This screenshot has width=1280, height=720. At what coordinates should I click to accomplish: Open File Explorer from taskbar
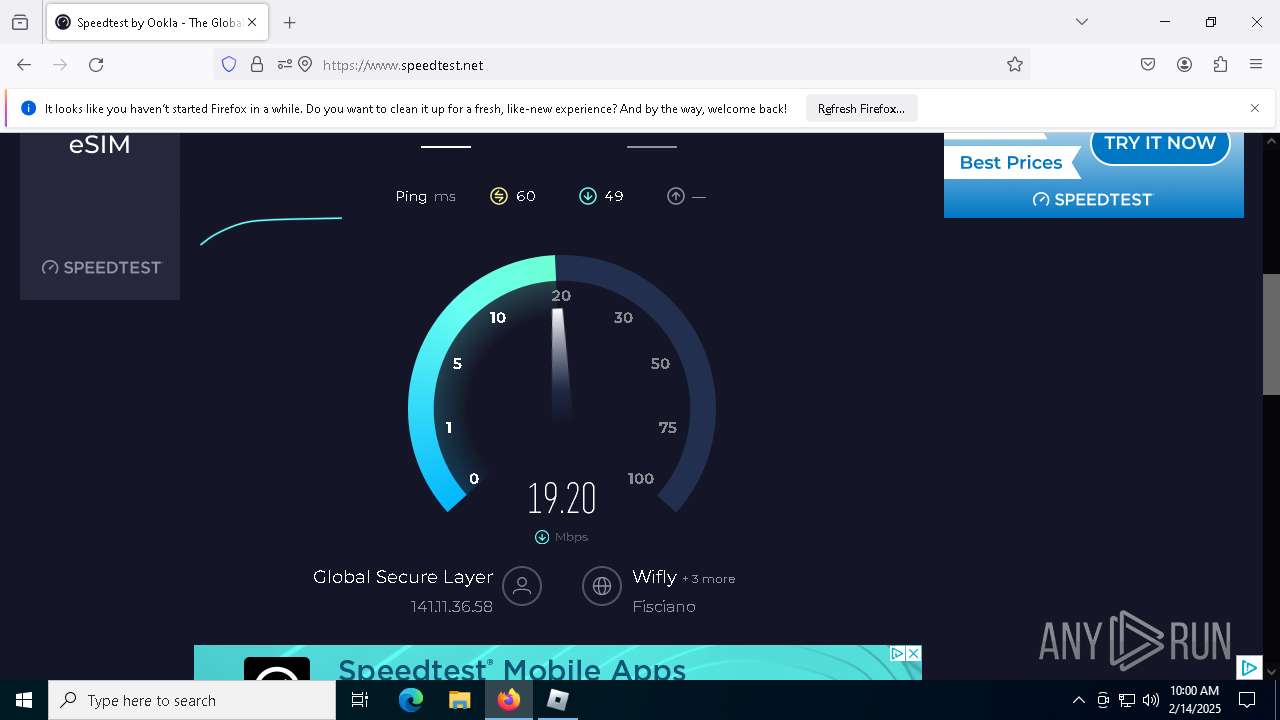pyautogui.click(x=459, y=700)
